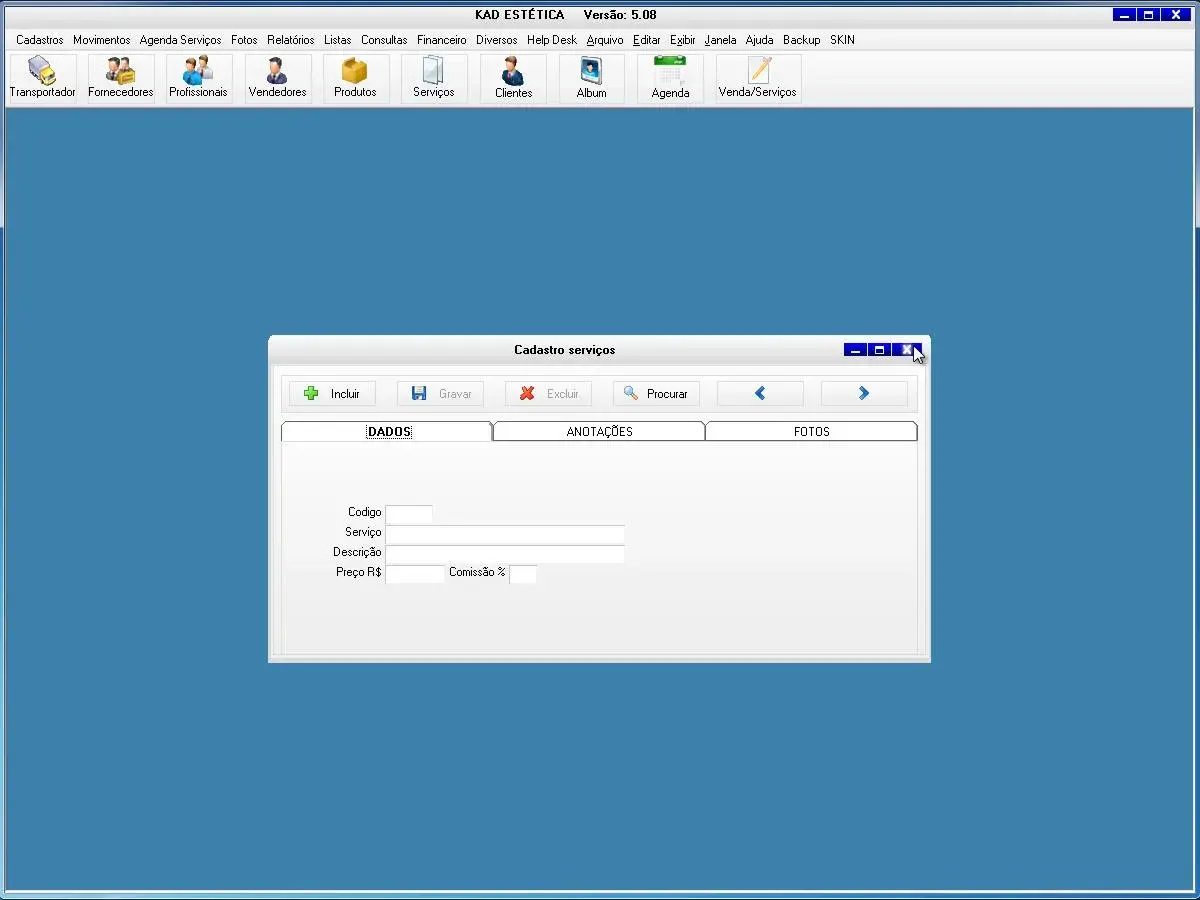Image resolution: width=1200 pixels, height=900 pixels.
Task: Open the Profissionais toolbar icon
Action: (x=198, y=78)
